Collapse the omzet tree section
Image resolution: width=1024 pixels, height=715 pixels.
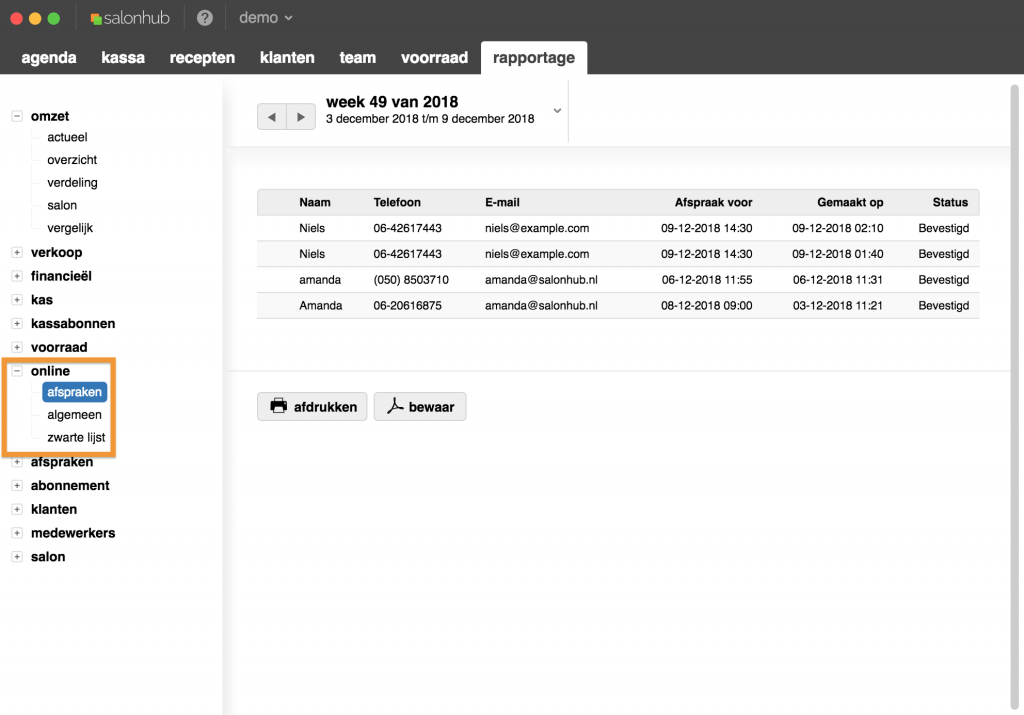(x=17, y=116)
